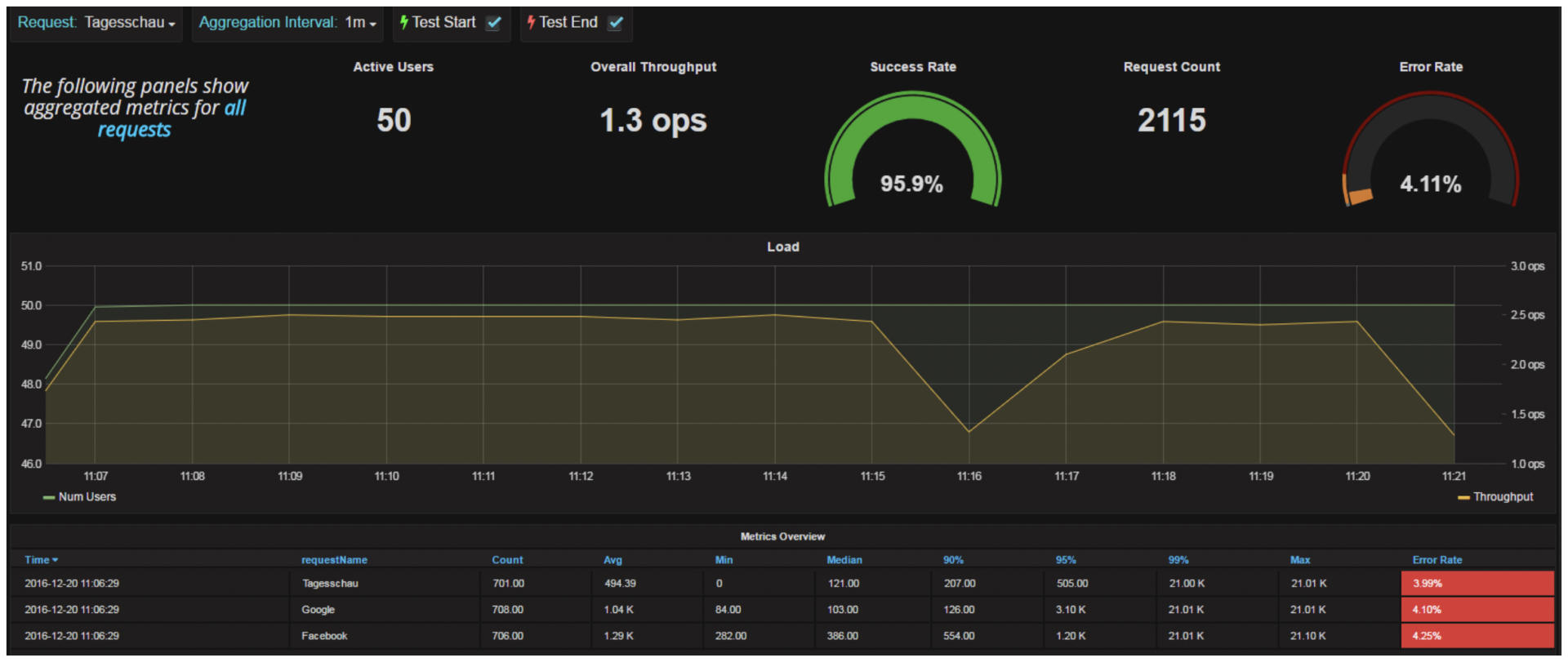Image resolution: width=1568 pixels, height=662 pixels.
Task: Open the Request Tagesschau dropdown
Action: pos(130,23)
